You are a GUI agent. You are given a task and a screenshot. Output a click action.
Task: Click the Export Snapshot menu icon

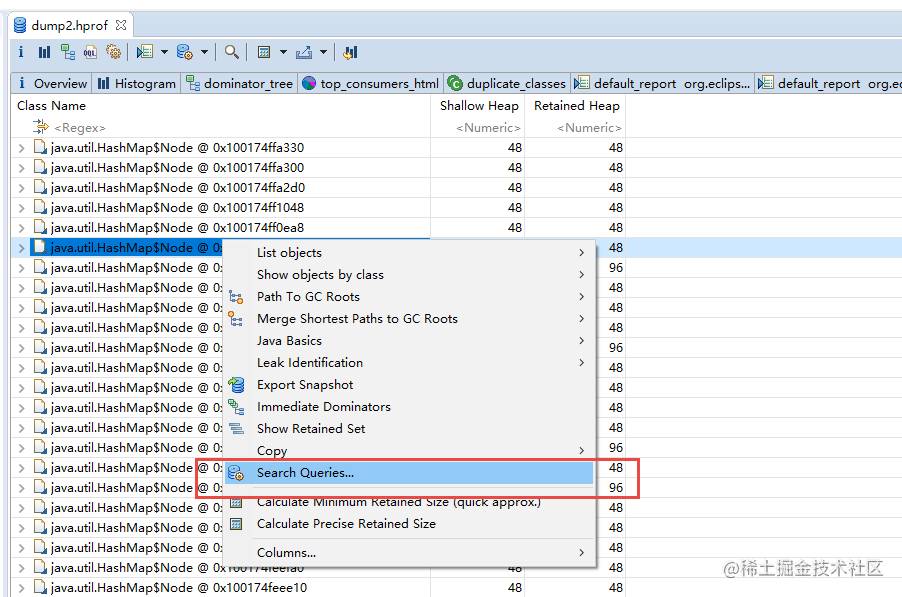(x=236, y=385)
